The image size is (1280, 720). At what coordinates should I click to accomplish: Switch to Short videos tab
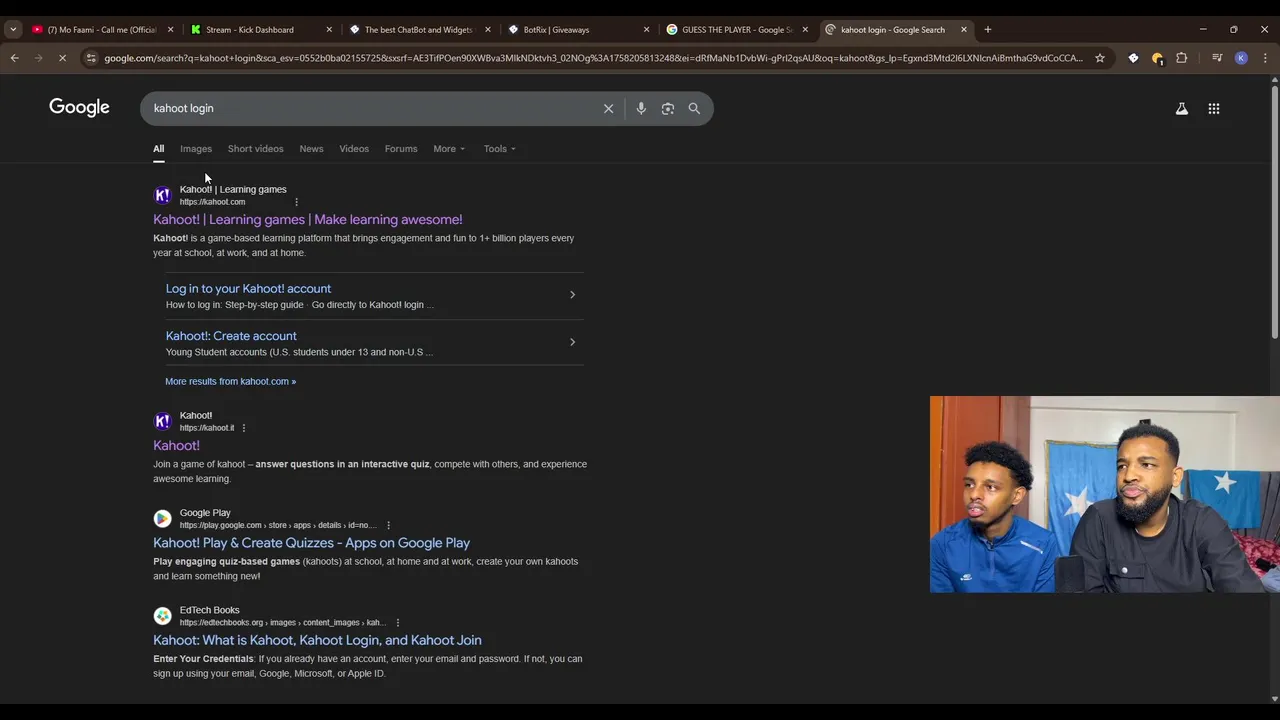[x=255, y=149]
